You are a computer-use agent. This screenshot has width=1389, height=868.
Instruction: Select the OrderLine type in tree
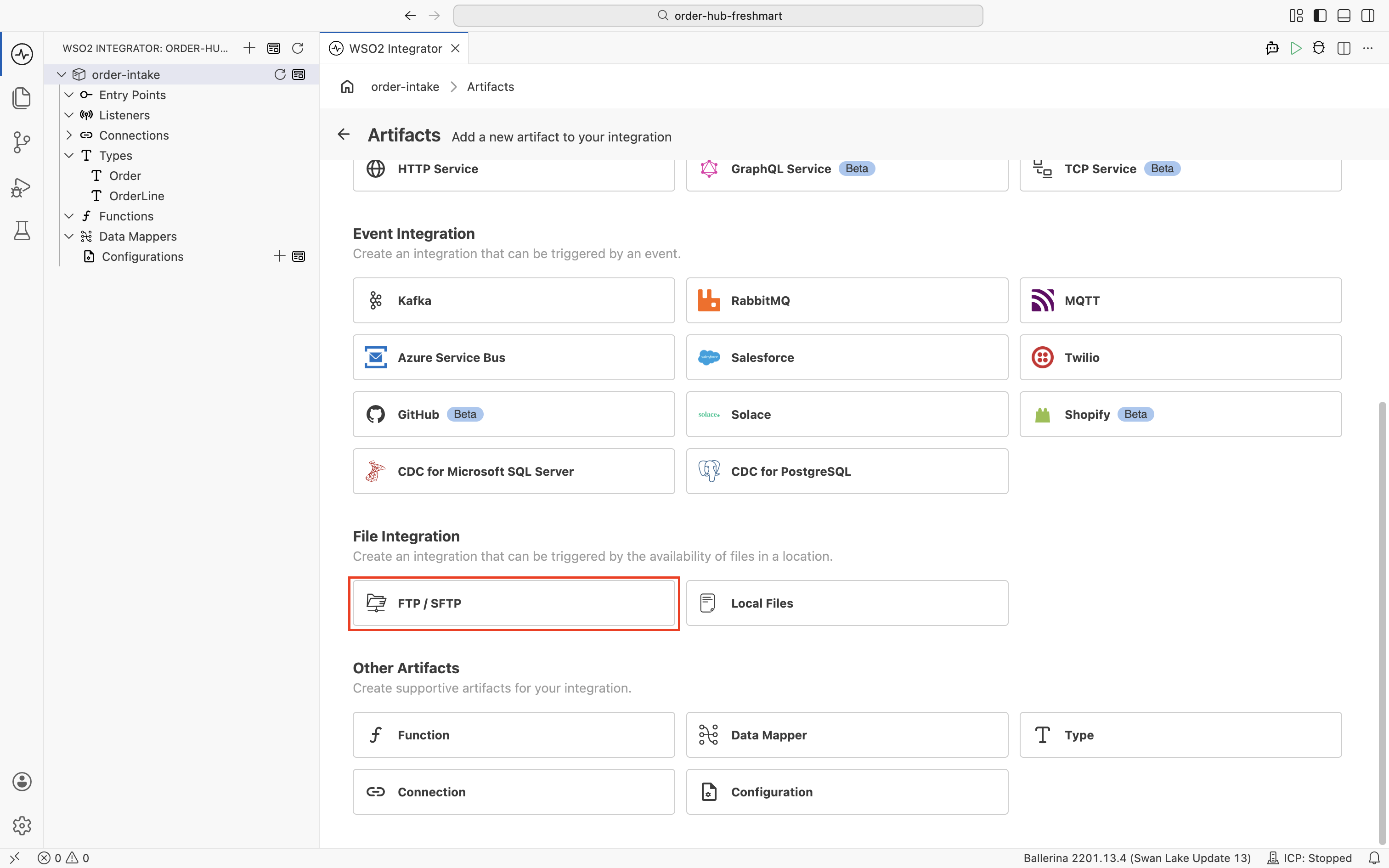coord(136,196)
